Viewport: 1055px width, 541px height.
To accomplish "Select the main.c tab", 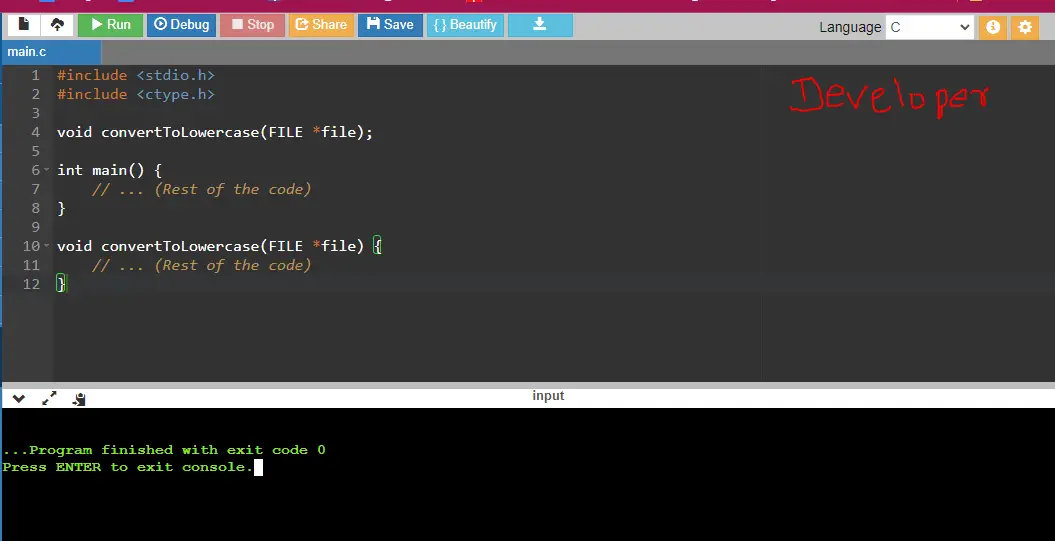I will pos(51,52).
